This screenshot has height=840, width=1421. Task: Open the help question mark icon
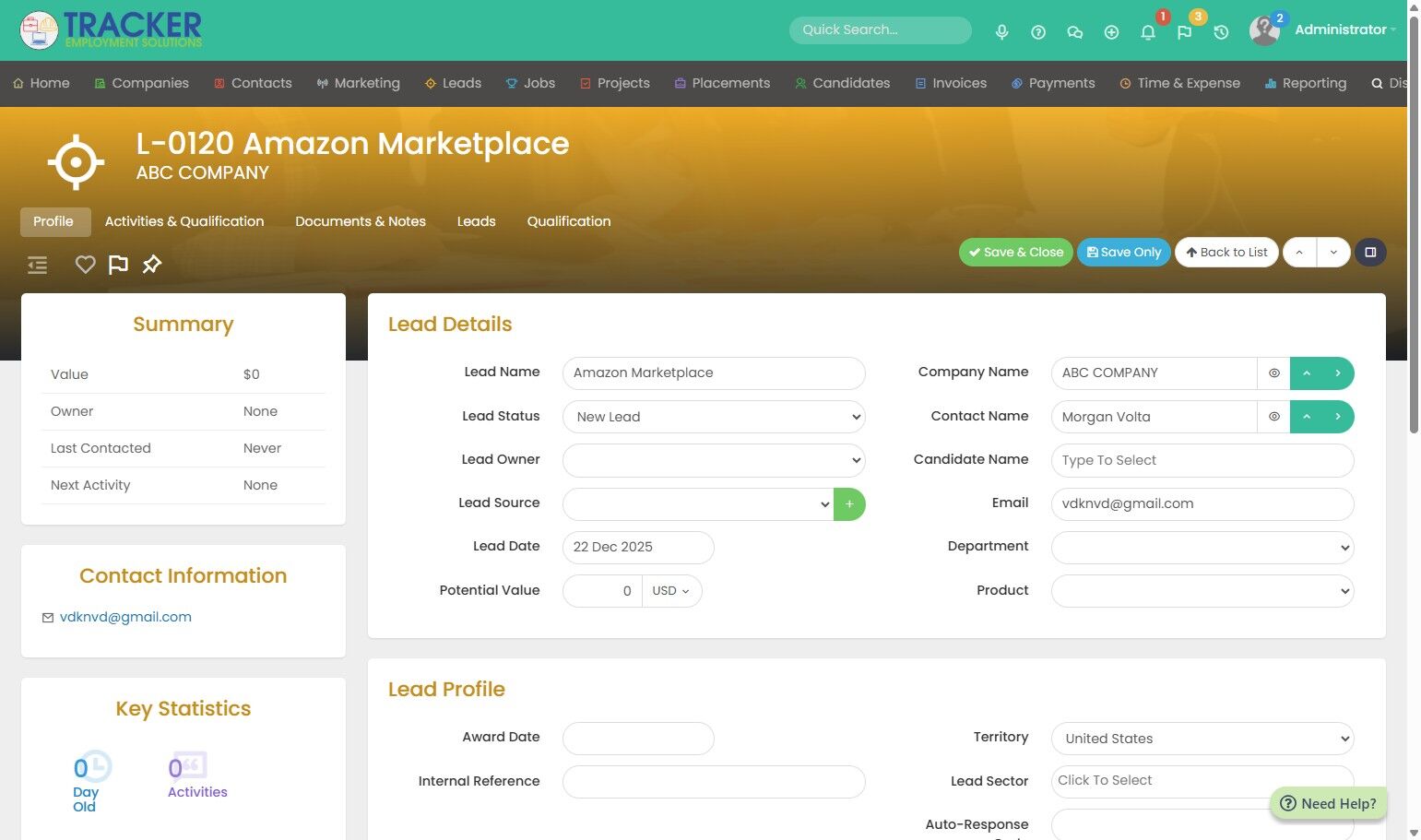coord(1038,32)
